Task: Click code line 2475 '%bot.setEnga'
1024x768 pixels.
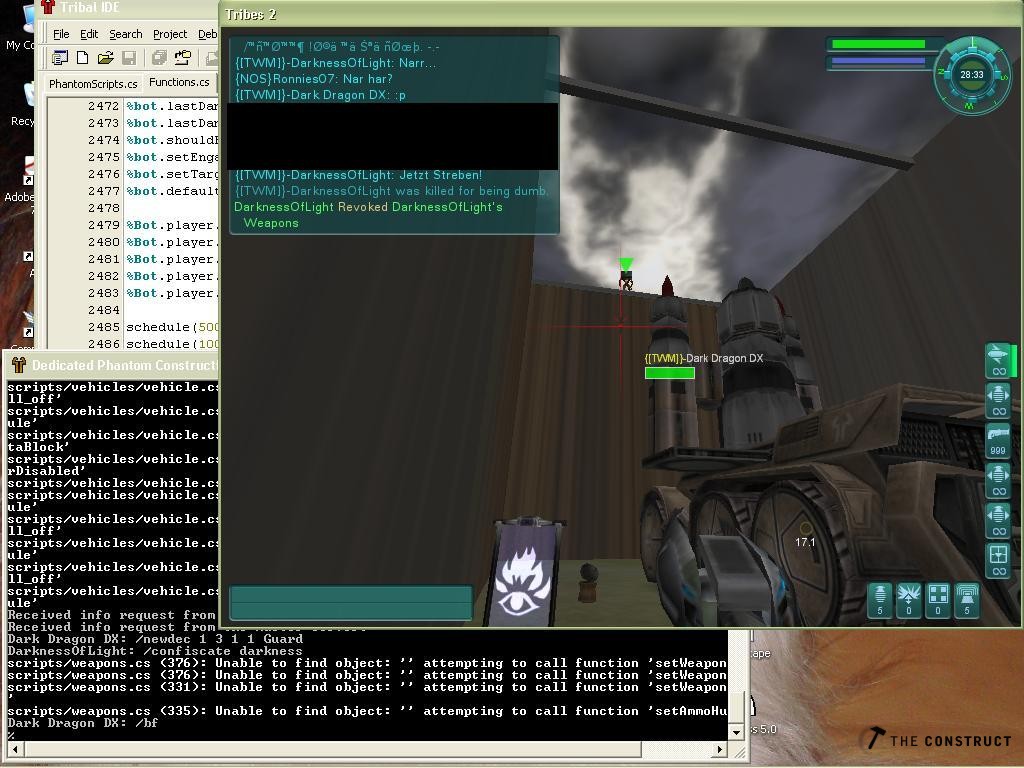Action: 172,157
